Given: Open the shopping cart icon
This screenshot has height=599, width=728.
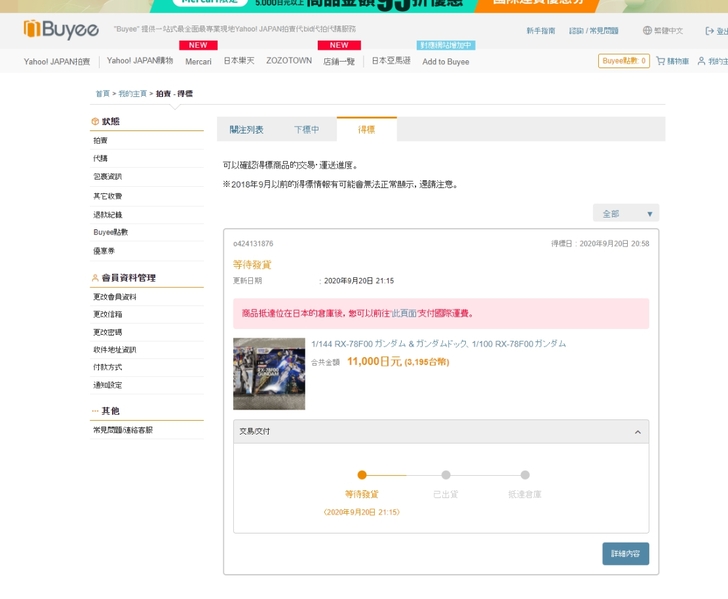Looking at the screenshot, I should 661,61.
